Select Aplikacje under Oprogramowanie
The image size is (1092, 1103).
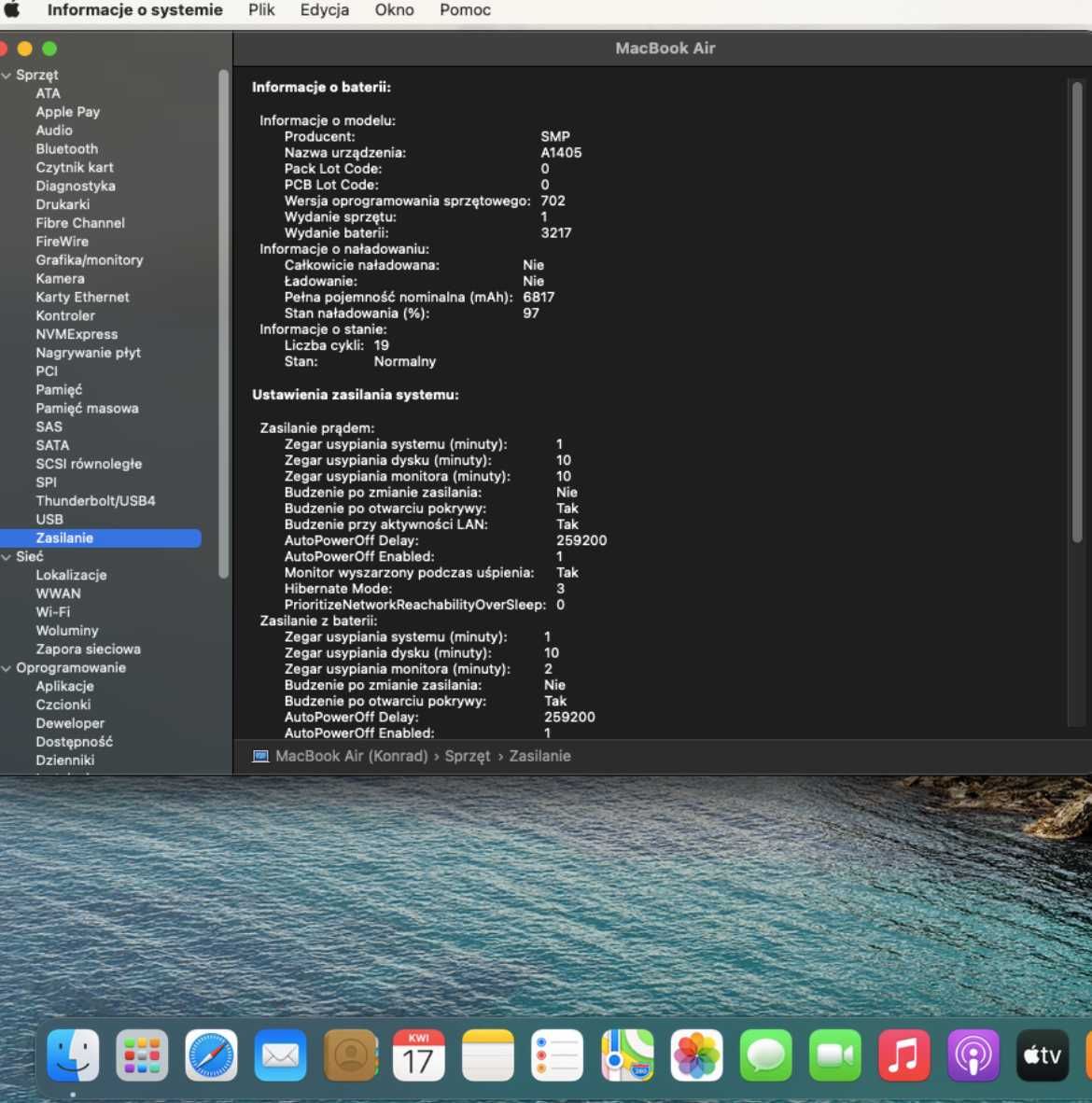[64, 686]
